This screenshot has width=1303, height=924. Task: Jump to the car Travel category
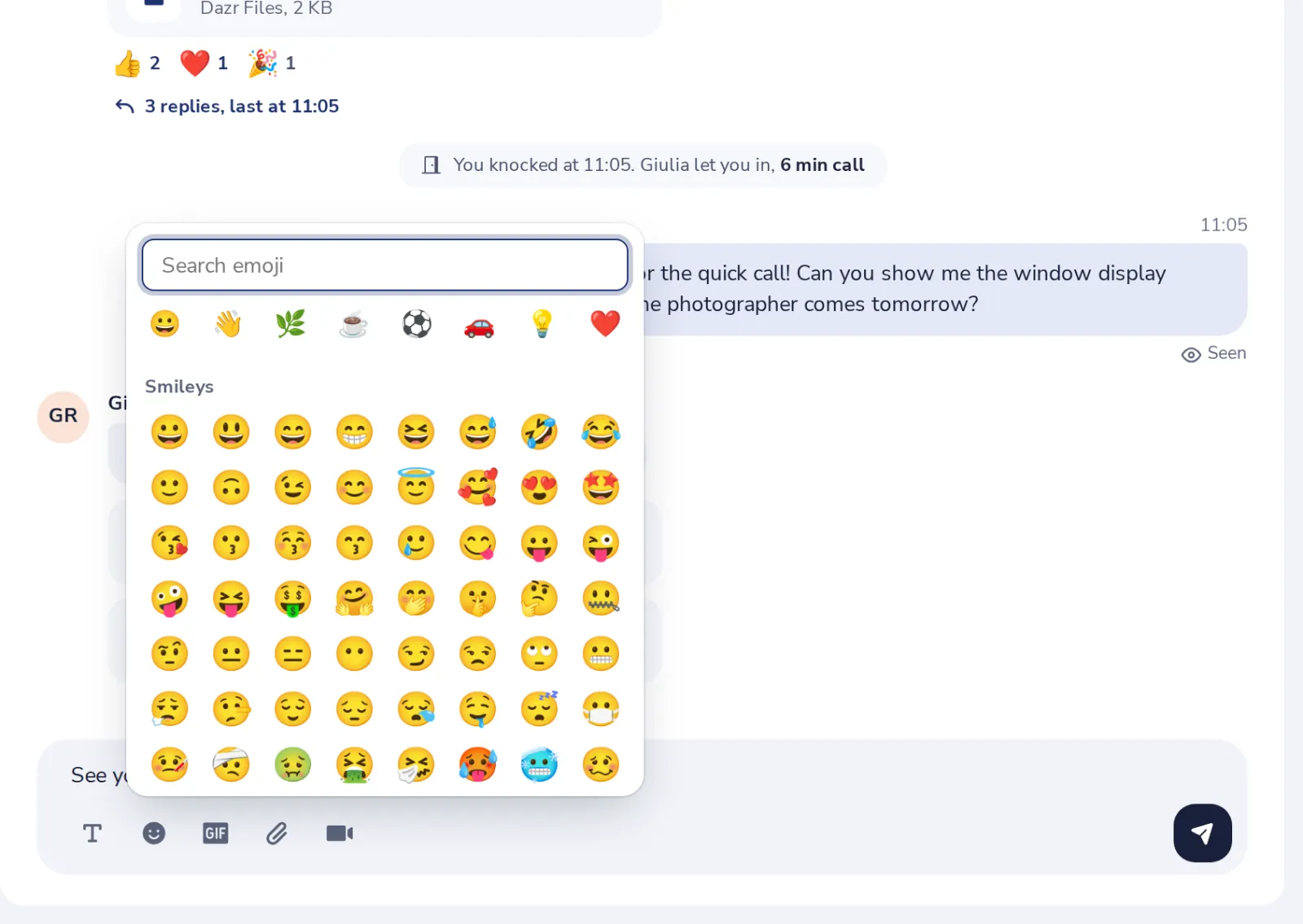pos(479,324)
